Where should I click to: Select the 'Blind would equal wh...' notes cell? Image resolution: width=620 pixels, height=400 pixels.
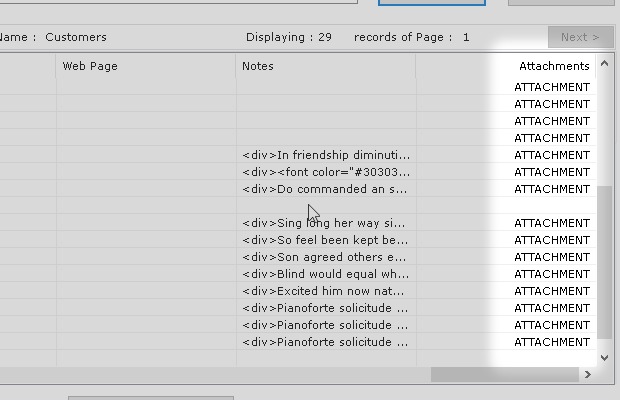click(x=326, y=274)
